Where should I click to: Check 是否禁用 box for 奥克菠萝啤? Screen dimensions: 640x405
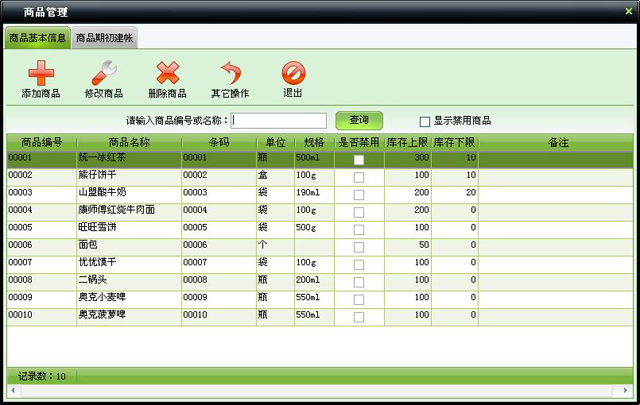click(358, 316)
